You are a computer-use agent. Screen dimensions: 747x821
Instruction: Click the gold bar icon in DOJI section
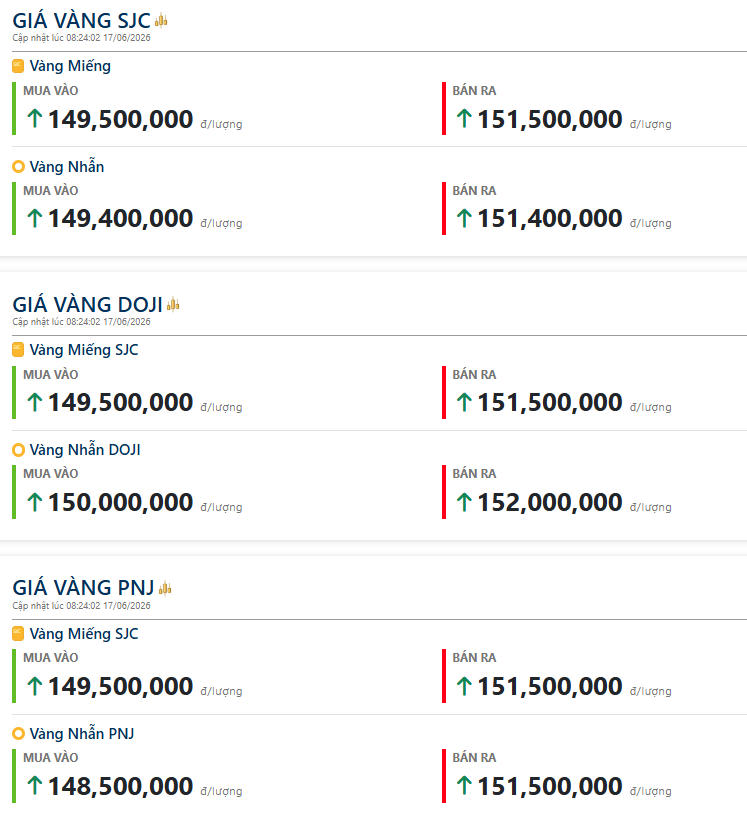tap(18, 350)
